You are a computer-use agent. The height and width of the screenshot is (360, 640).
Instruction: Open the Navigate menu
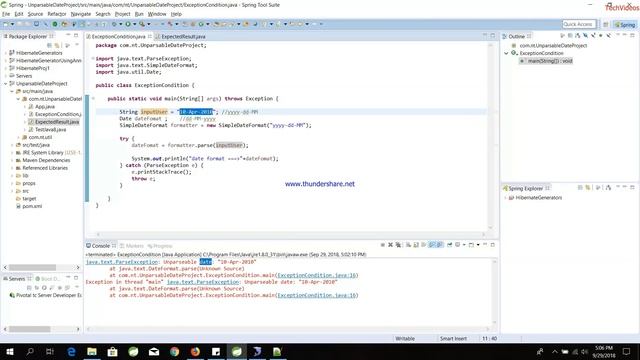(81, 14)
